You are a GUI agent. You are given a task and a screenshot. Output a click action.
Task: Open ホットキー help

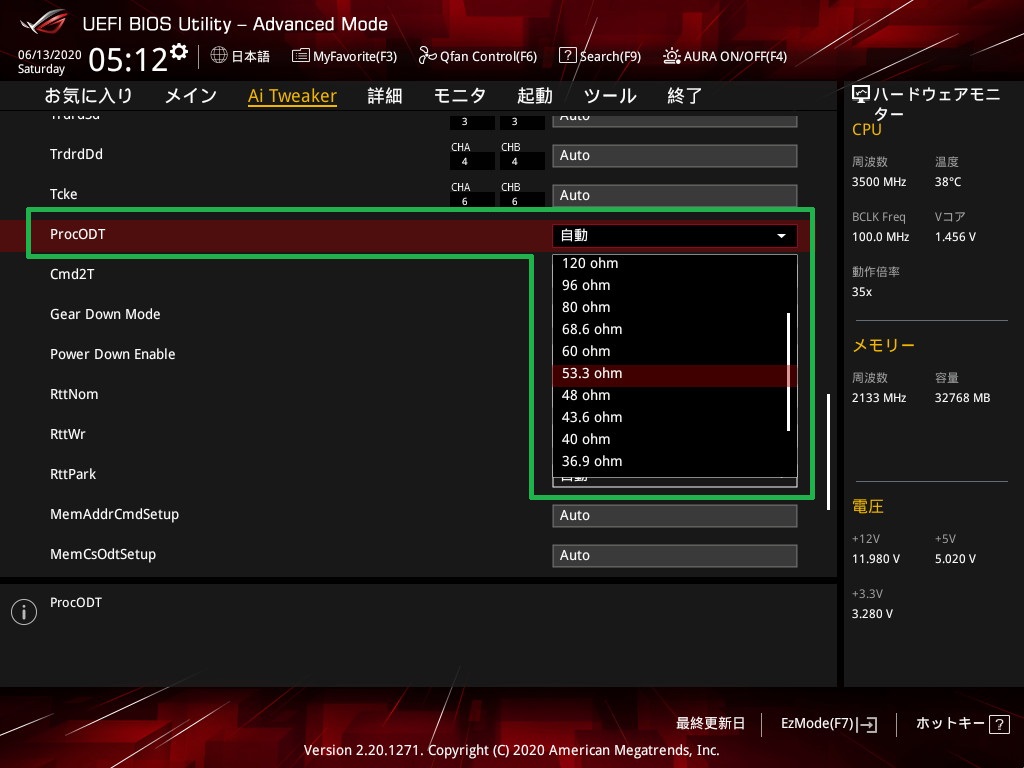(963, 724)
